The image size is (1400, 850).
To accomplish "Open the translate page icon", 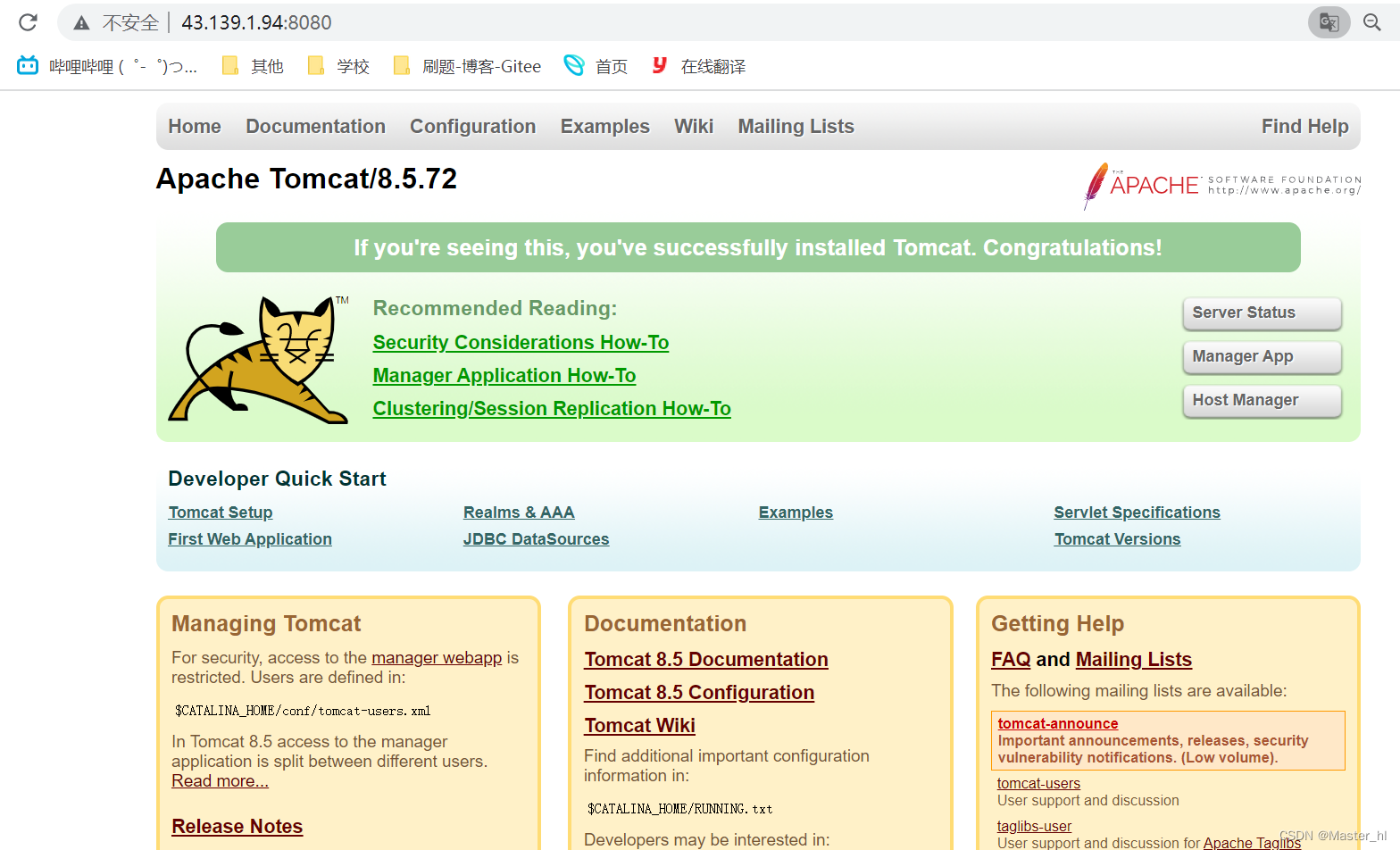I will [x=1329, y=22].
